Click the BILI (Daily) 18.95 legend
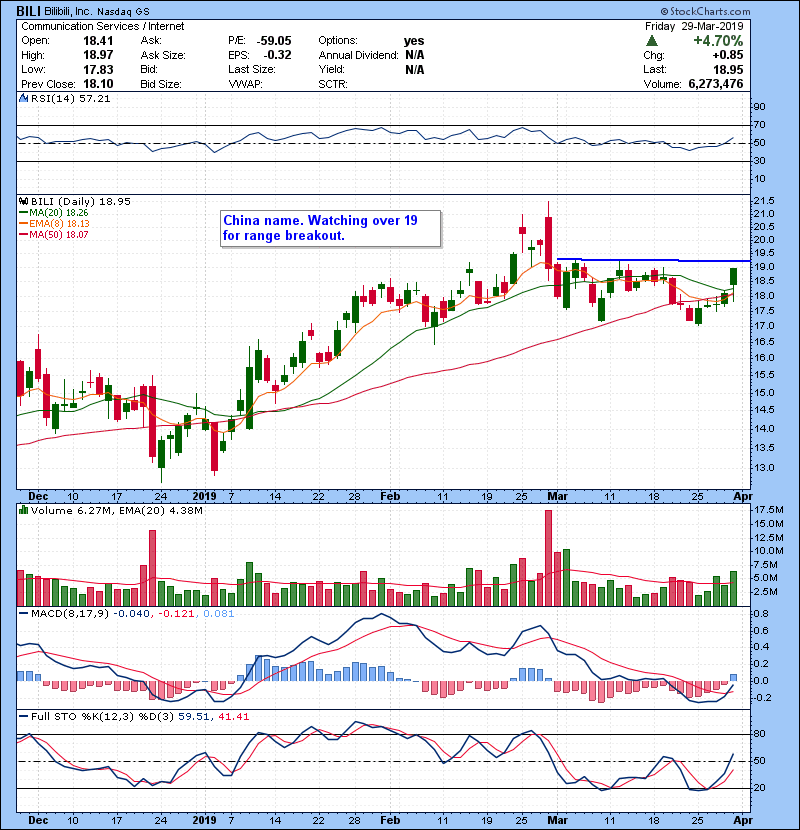 (x=80, y=202)
